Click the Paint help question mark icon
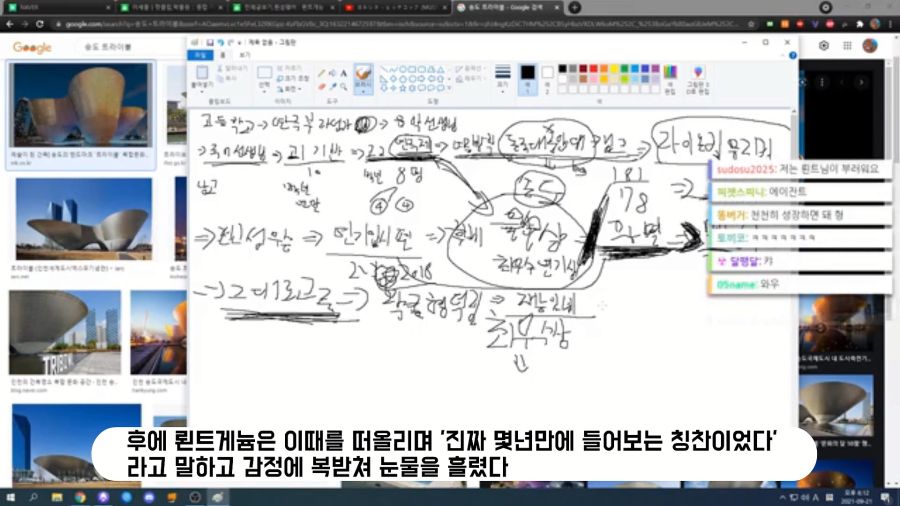The width and height of the screenshot is (900, 506). [x=793, y=55]
